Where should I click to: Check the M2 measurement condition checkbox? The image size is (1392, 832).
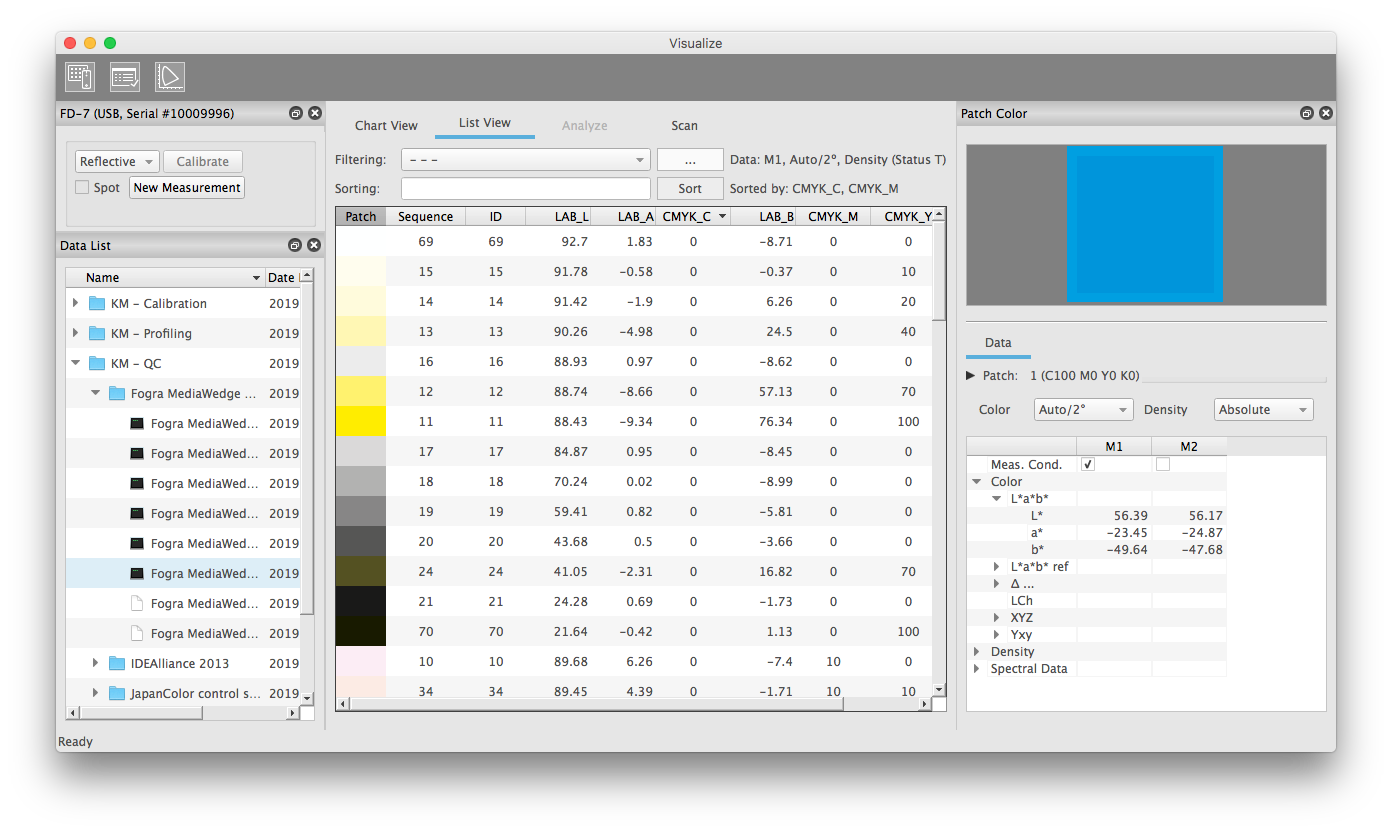(x=1163, y=465)
